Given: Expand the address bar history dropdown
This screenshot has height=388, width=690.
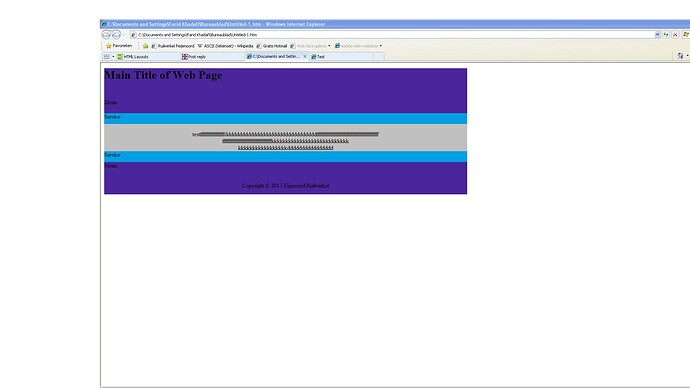Looking at the screenshot, I should click(657, 34).
